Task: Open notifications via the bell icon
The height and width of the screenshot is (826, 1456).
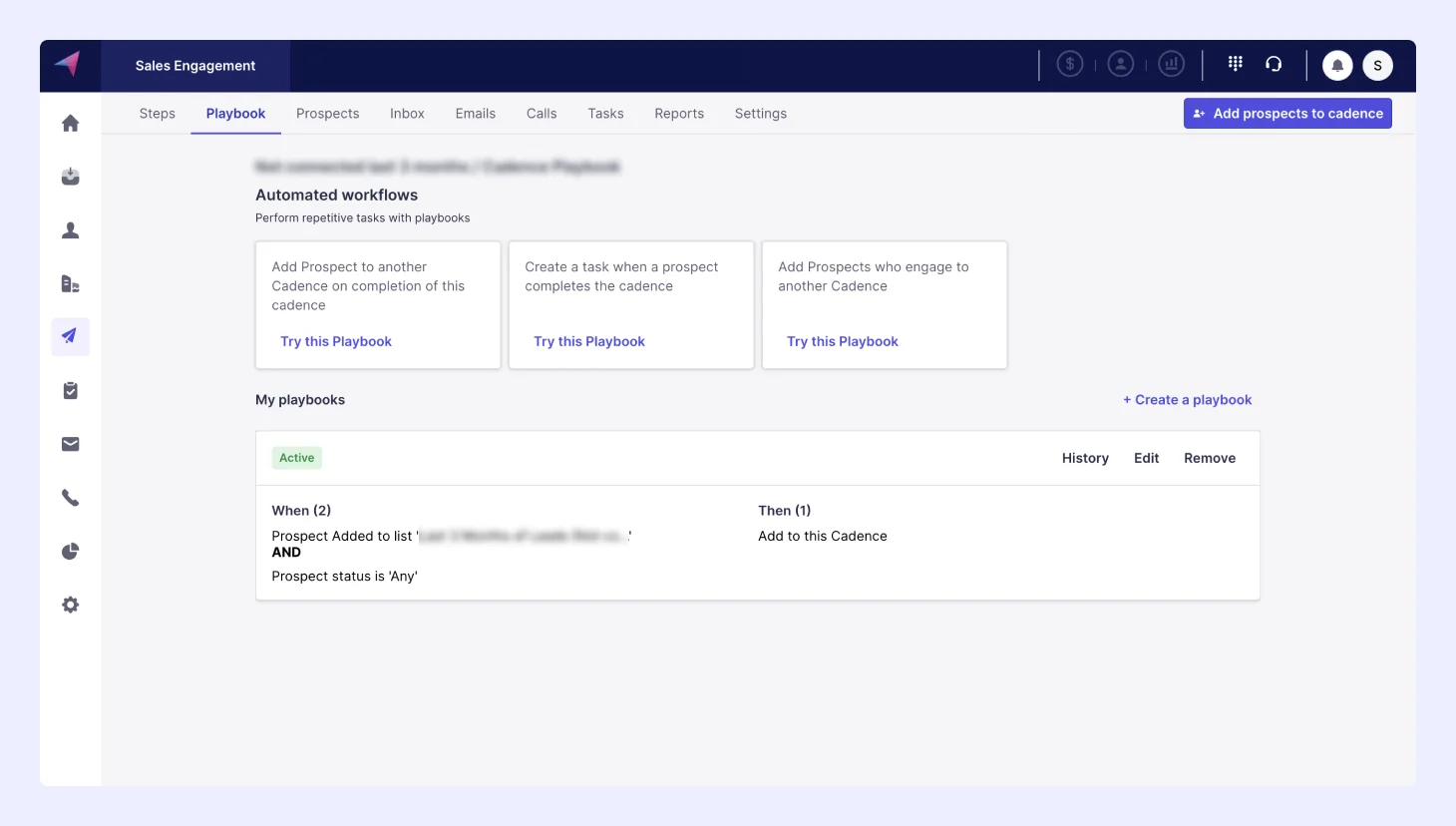Action: coord(1337,64)
